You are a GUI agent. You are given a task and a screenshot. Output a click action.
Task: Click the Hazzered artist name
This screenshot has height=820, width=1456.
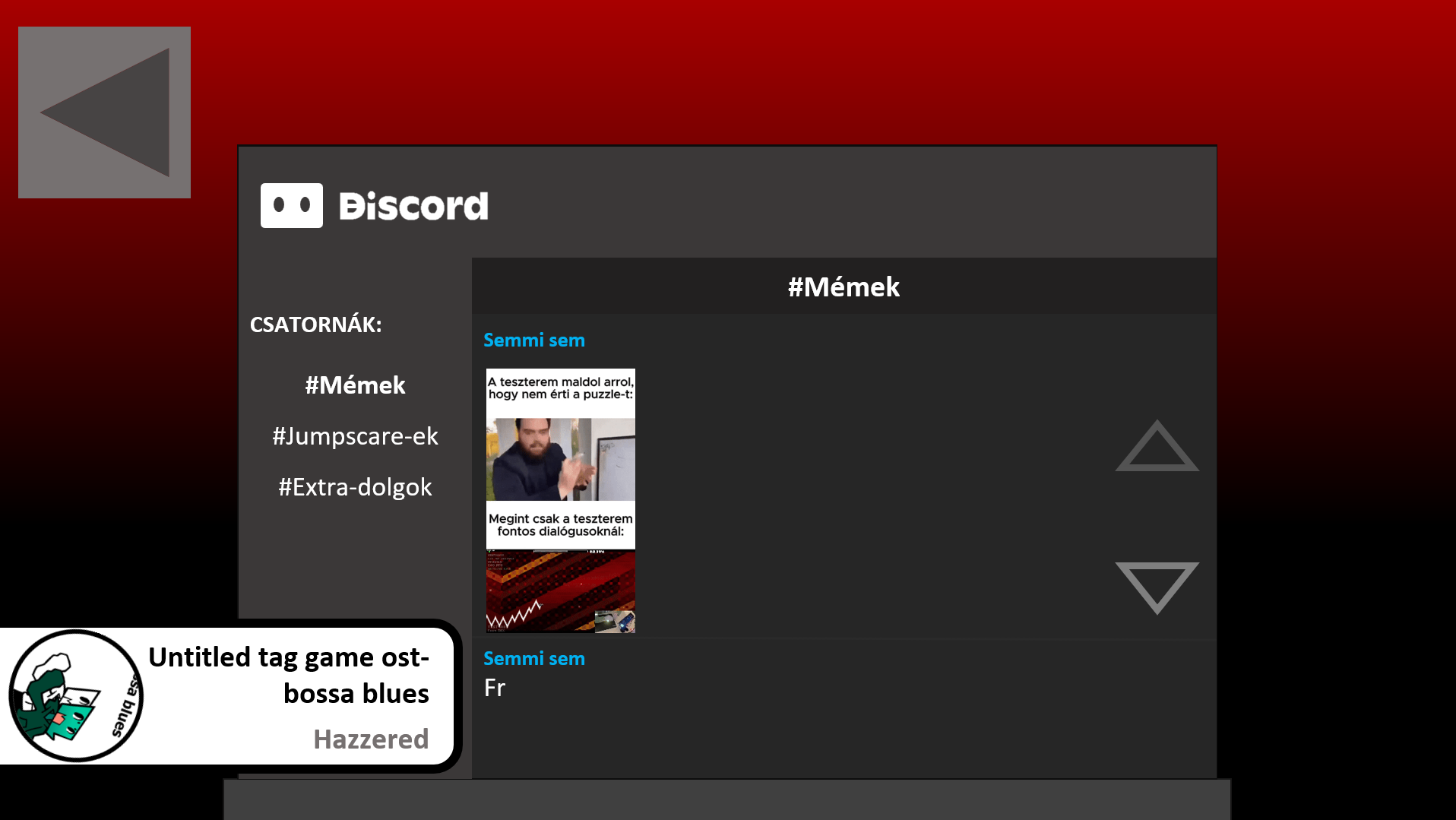tap(371, 739)
